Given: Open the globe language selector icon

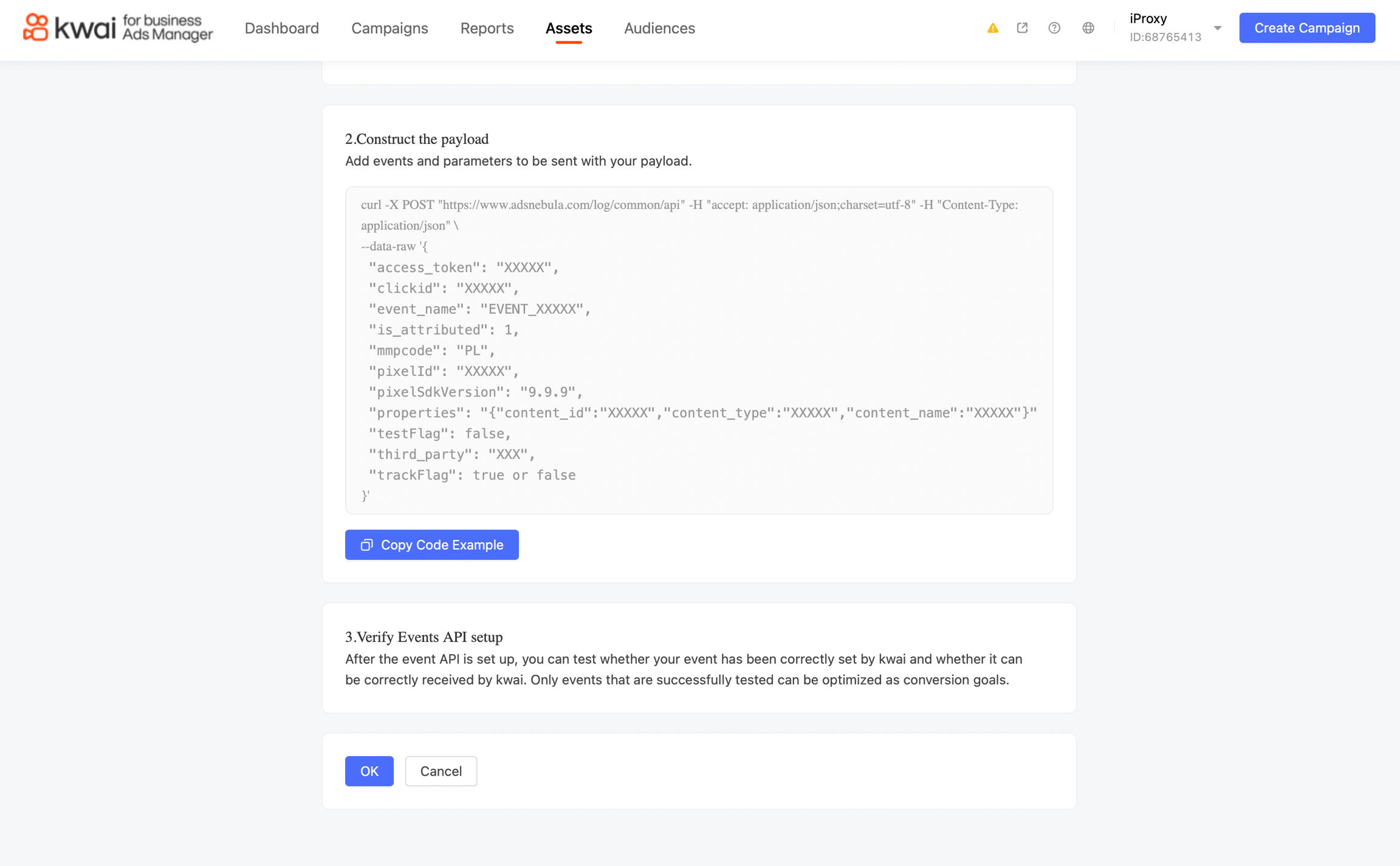Looking at the screenshot, I should (x=1088, y=28).
